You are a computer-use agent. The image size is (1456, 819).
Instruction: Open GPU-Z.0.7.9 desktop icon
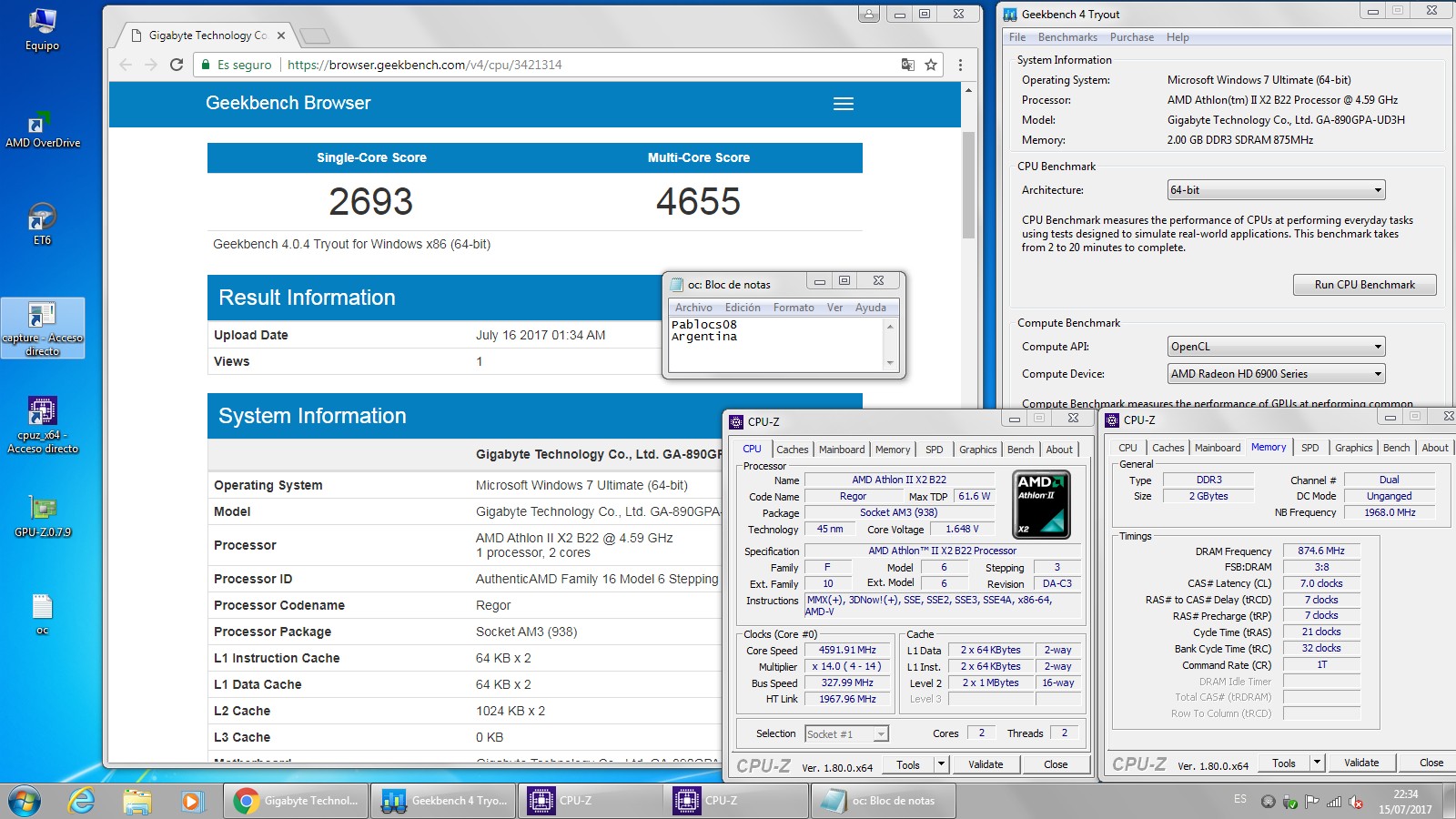[42, 517]
